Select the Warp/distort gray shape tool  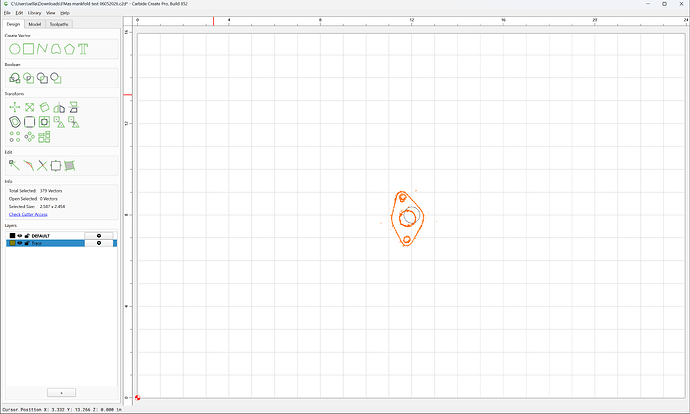(70, 165)
